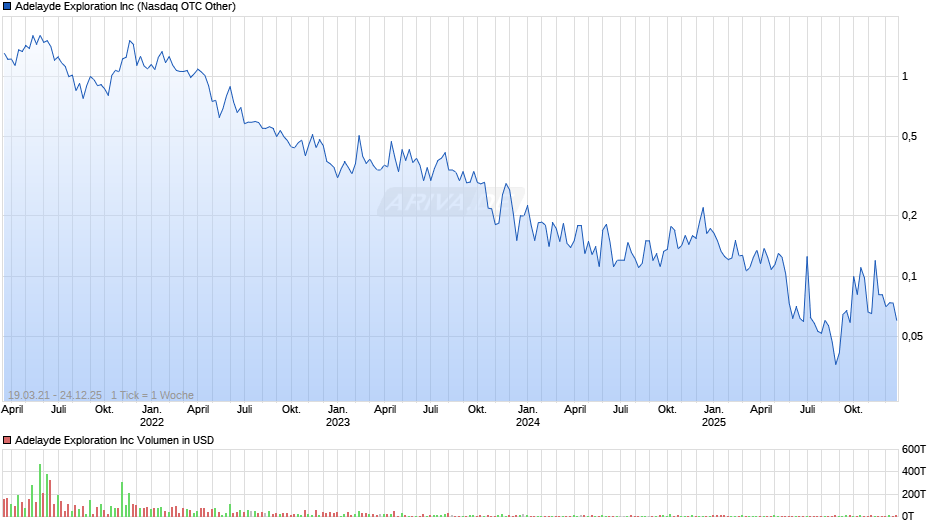940x526 pixels.
Task: Click the price axis label '1'
Action: click(905, 76)
